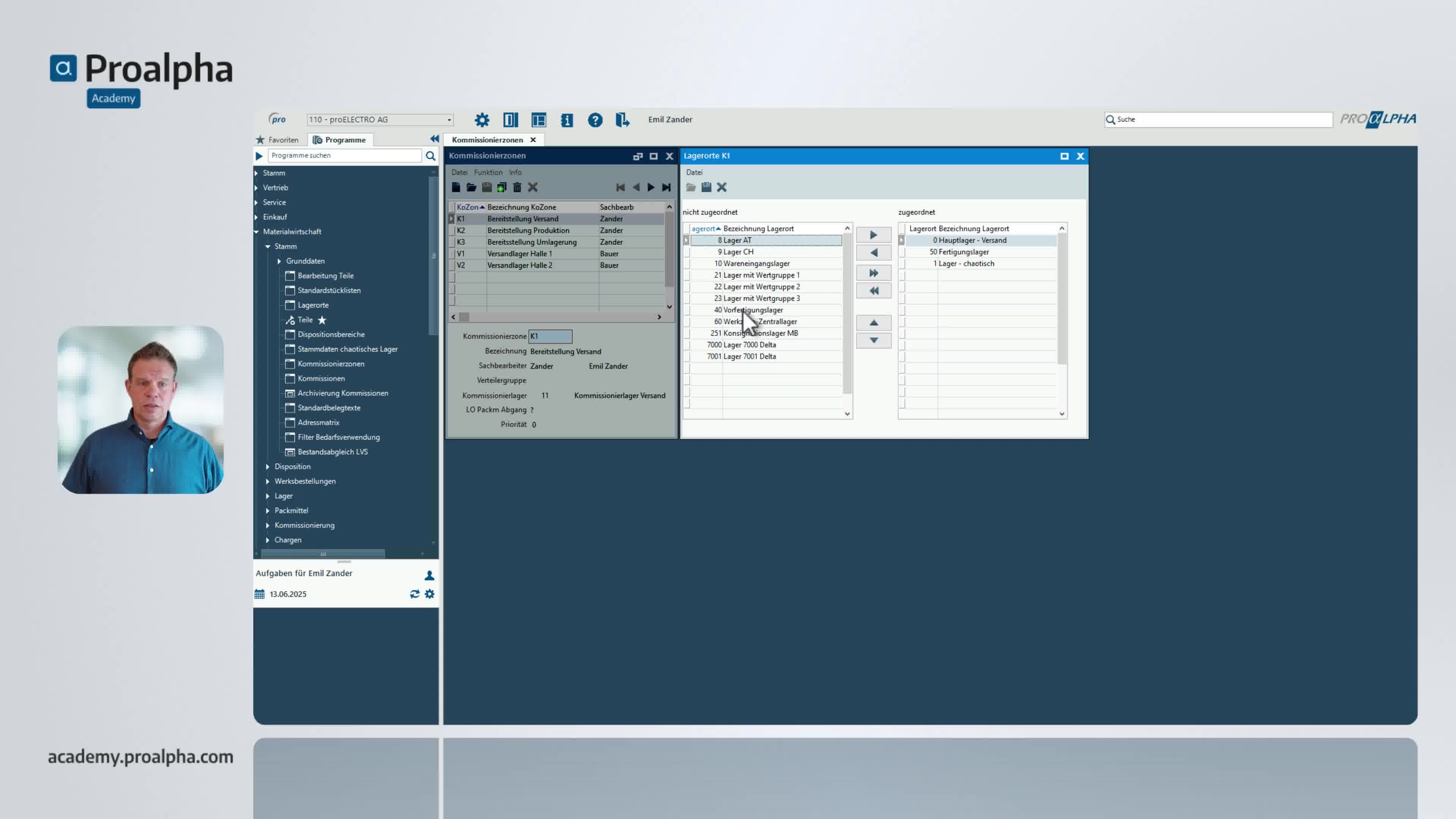The width and height of the screenshot is (1456, 819).
Task: Click the new document icon in Kommissionierzonen toolbar
Action: click(x=455, y=187)
